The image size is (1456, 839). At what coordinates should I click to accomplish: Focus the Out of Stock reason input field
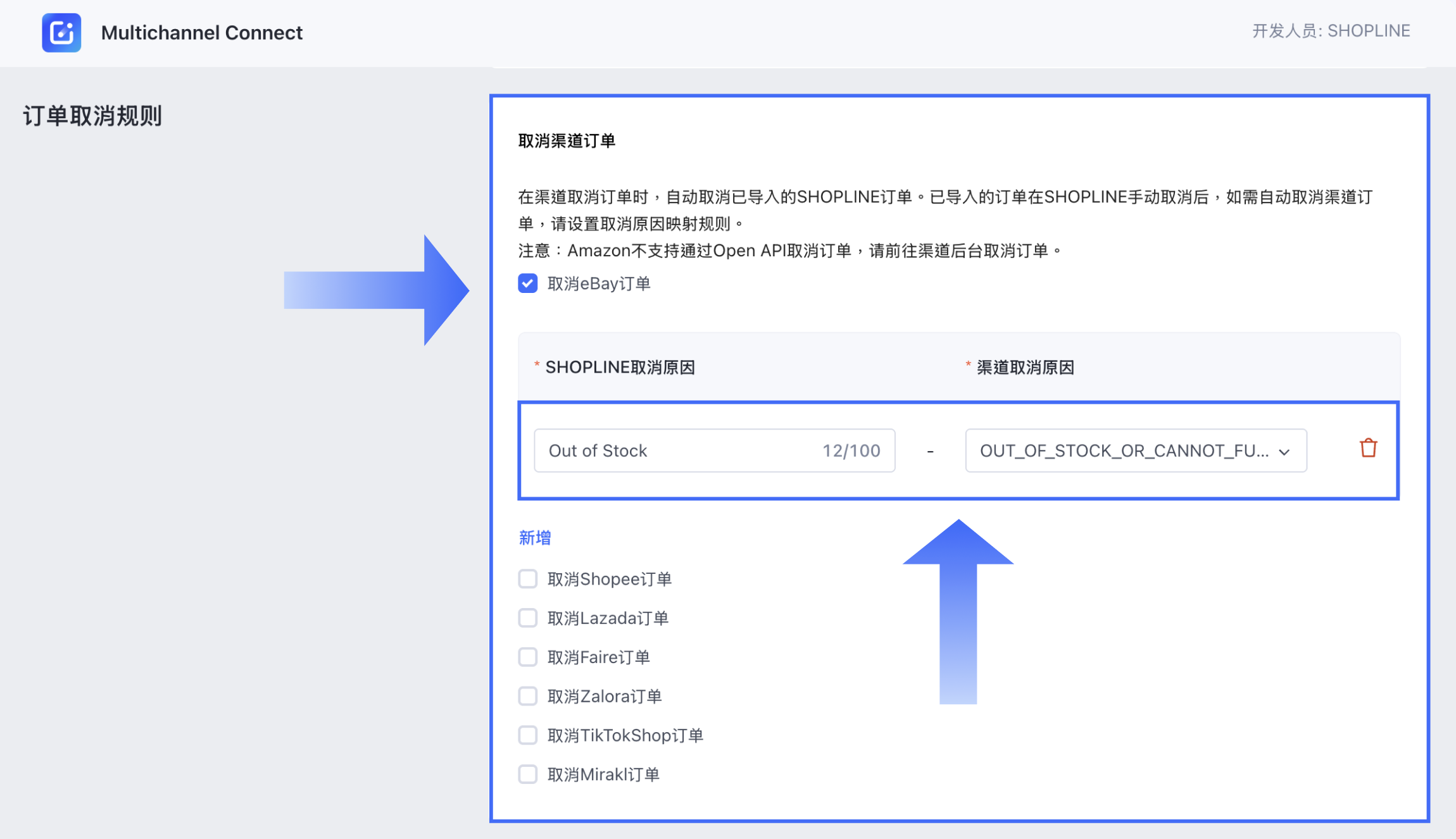(x=671, y=451)
